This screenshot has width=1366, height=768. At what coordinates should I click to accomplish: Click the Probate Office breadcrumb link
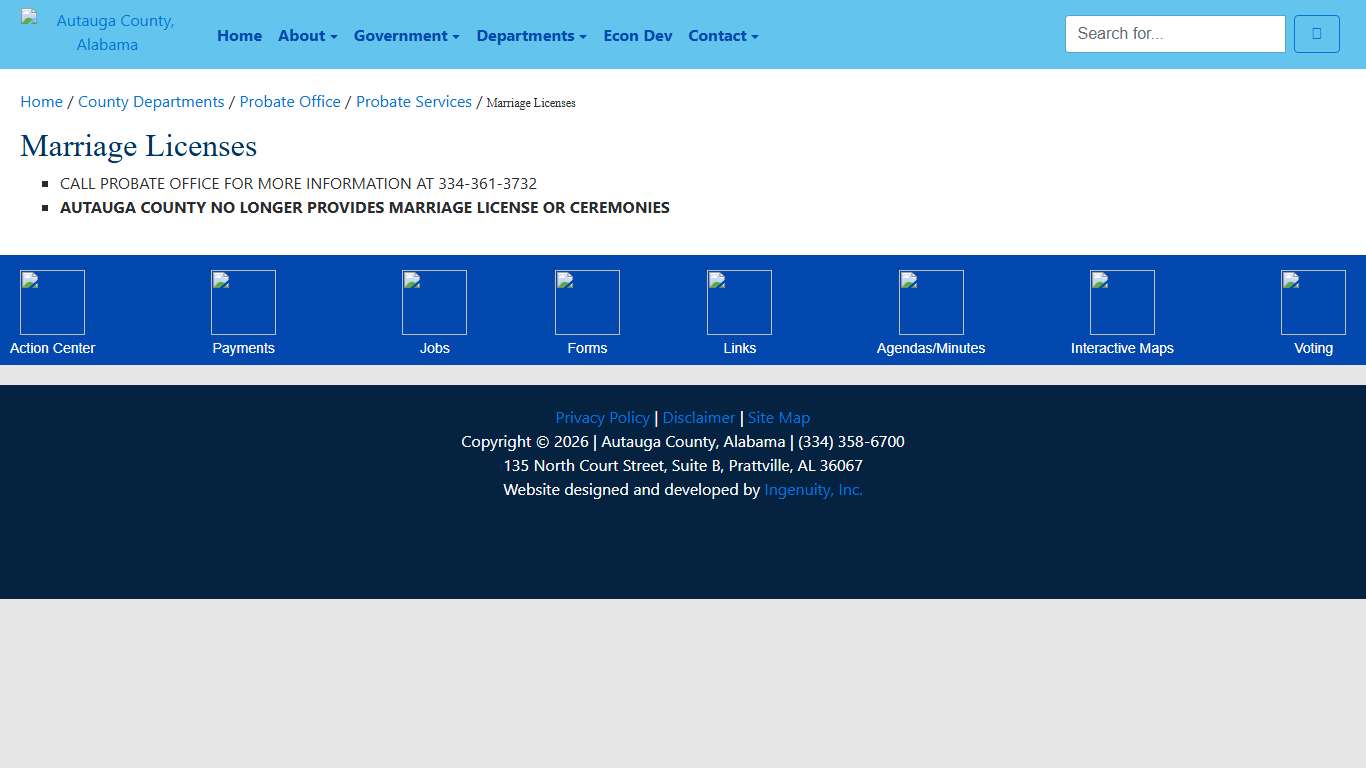coord(290,102)
